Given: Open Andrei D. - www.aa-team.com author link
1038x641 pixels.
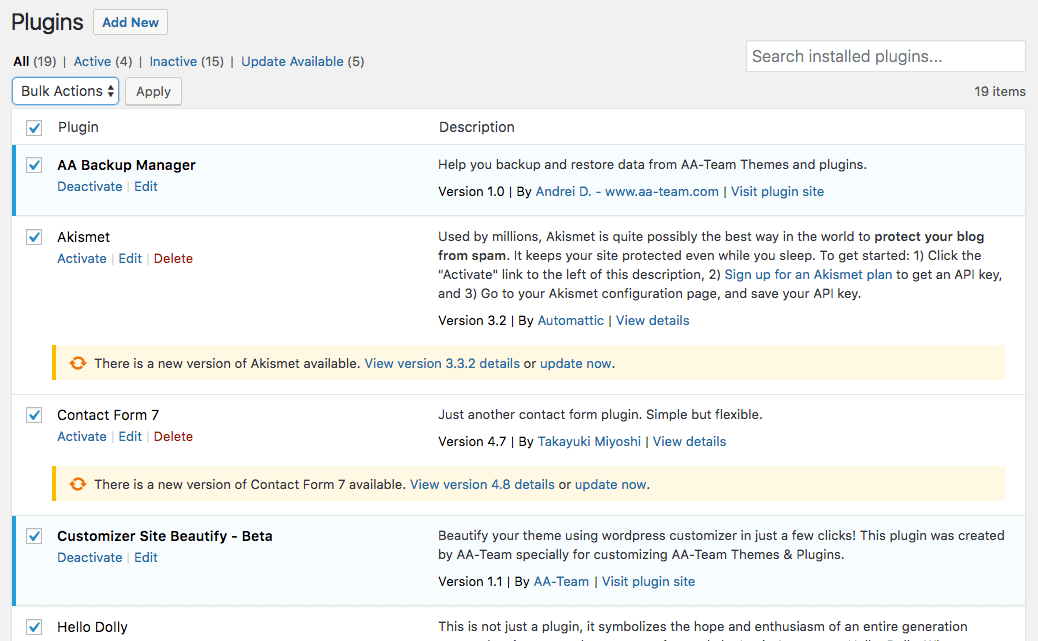Looking at the screenshot, I should 627,191.
